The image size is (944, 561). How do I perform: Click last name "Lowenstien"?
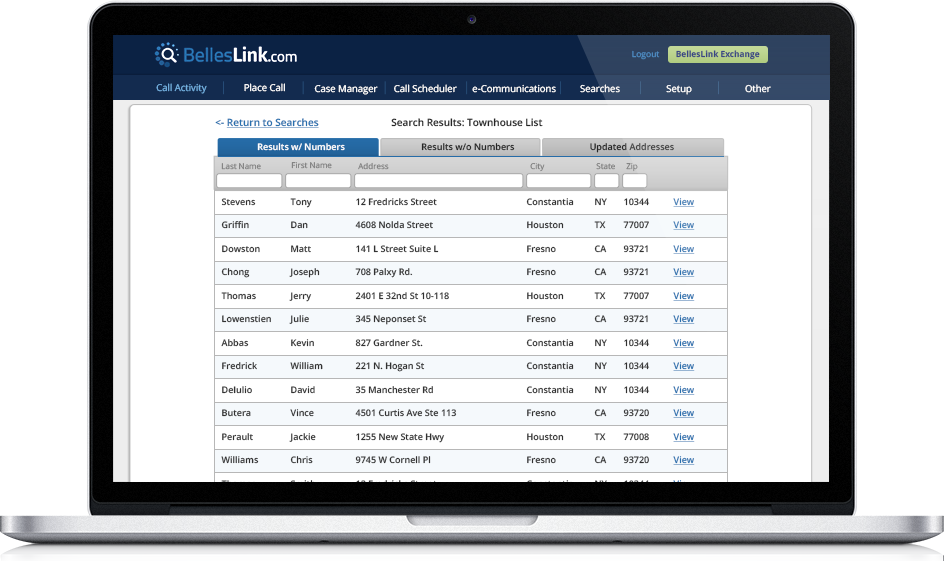point(246,319)
